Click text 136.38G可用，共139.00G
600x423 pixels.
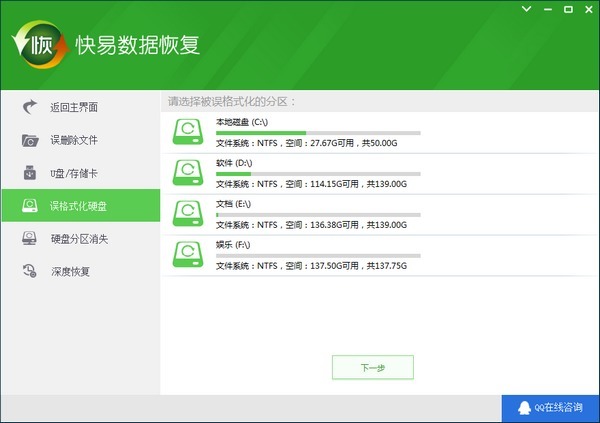[x=358, y=225]
